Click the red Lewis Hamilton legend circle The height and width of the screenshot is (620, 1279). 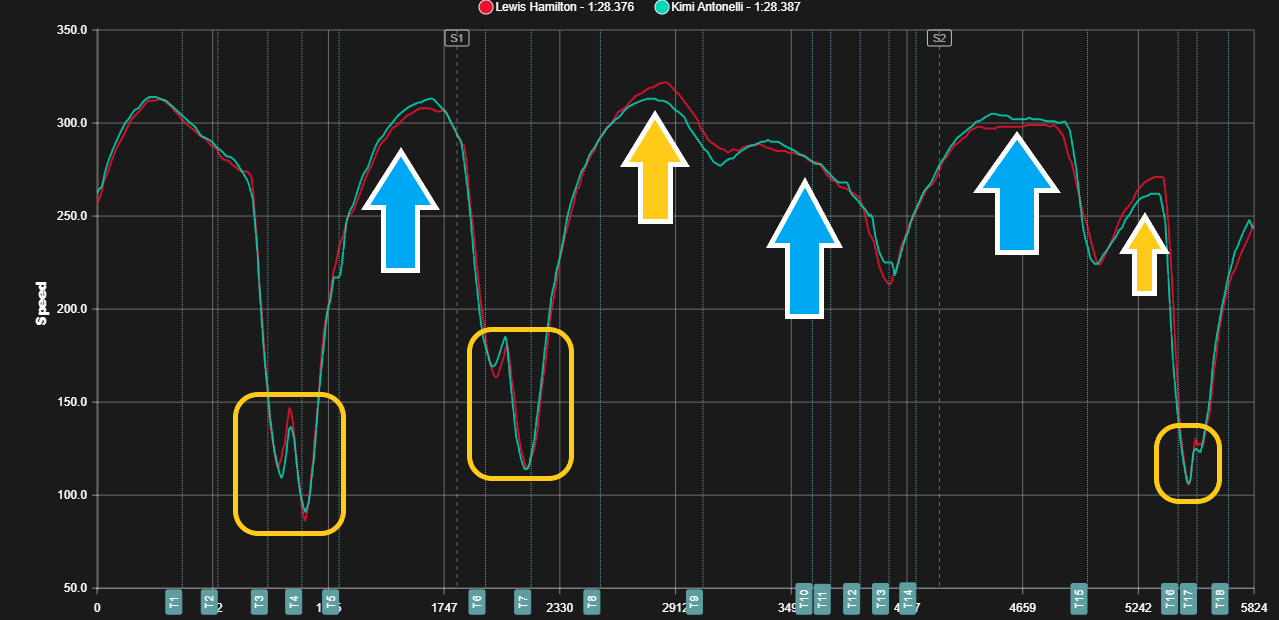pyautogui.click(x=486, y=7)
